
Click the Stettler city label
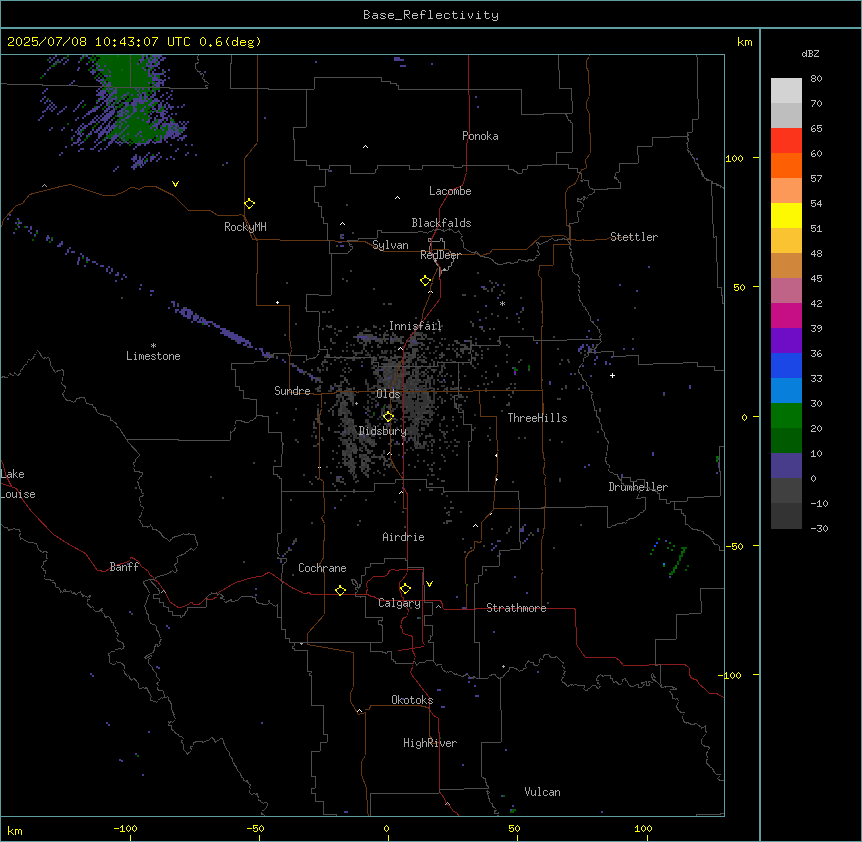point(633,237)
